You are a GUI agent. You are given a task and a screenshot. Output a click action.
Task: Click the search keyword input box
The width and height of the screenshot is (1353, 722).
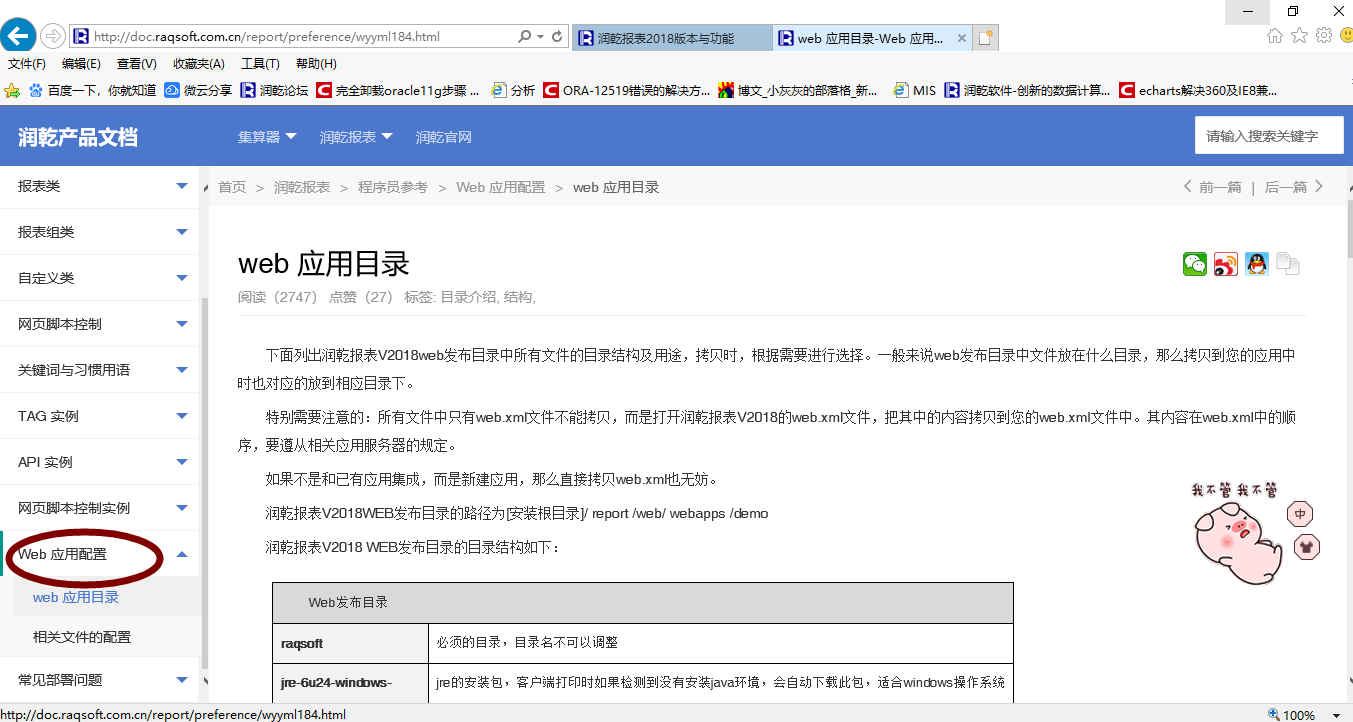[x=1268, y=136]
